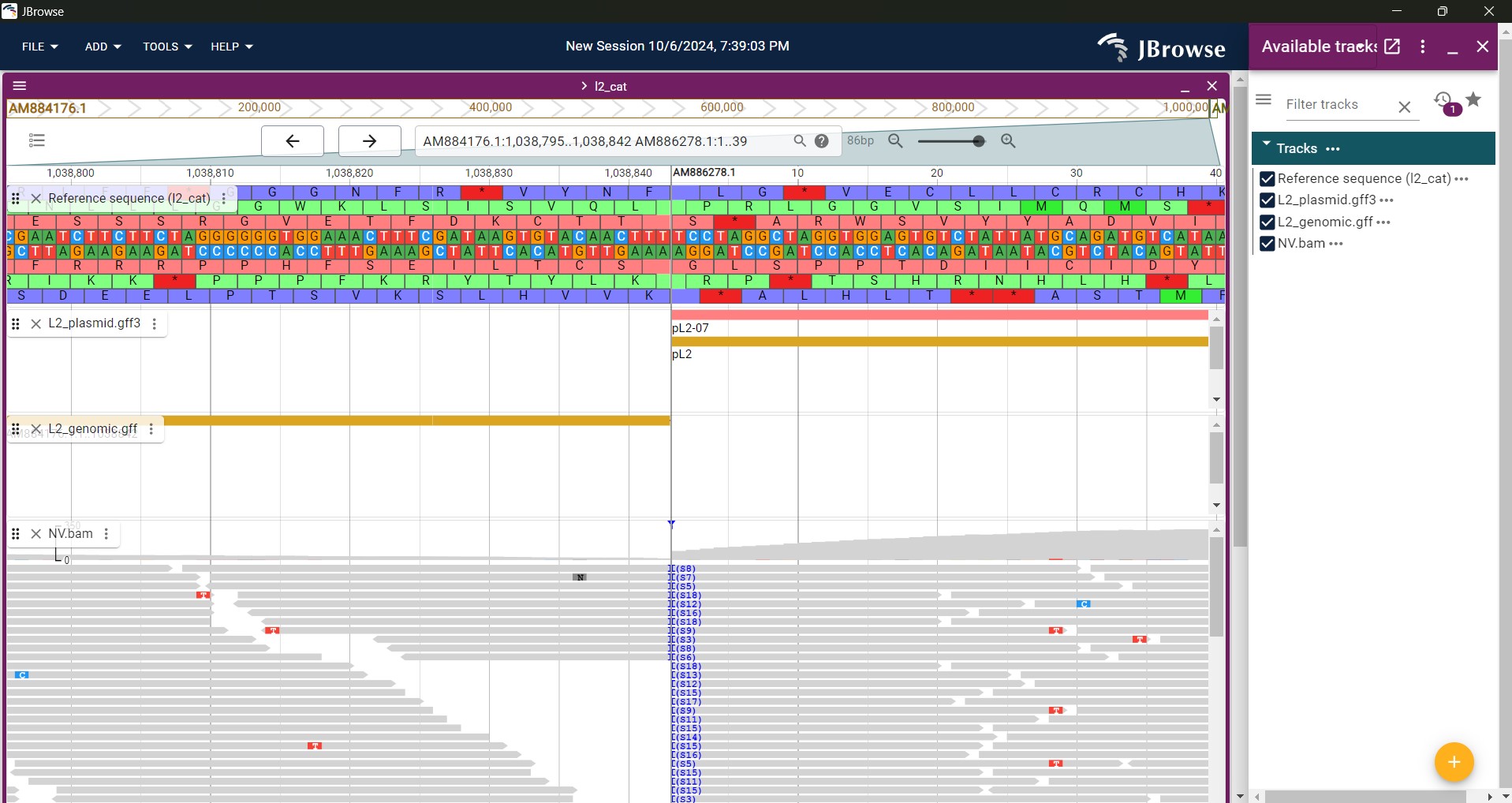
Task: Pan the view left with arrow button
Action: click(x=293, y=142)
